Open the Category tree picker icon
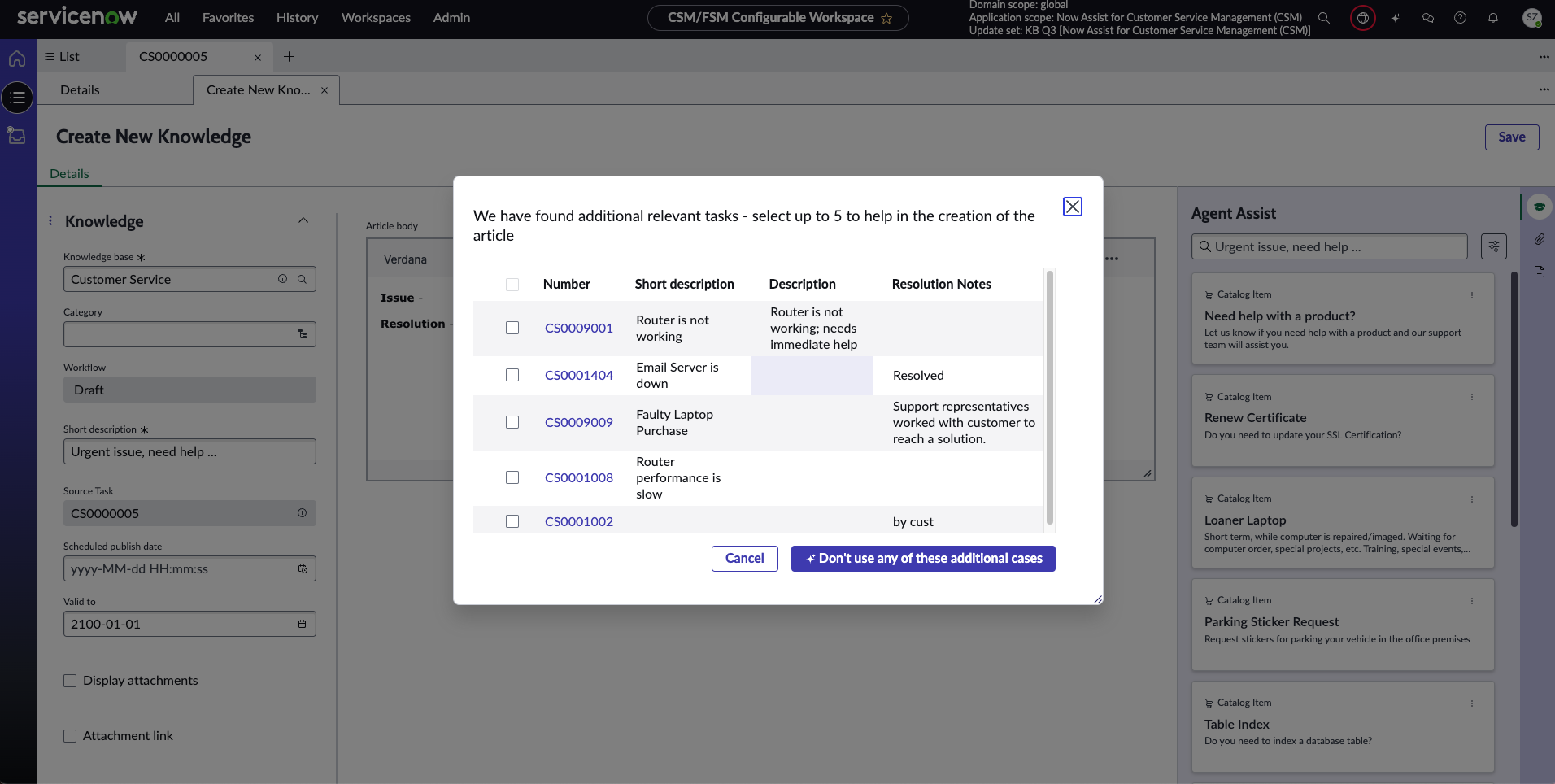Image resolution: width=1555 pixels, height=784 pixels. 303,334
